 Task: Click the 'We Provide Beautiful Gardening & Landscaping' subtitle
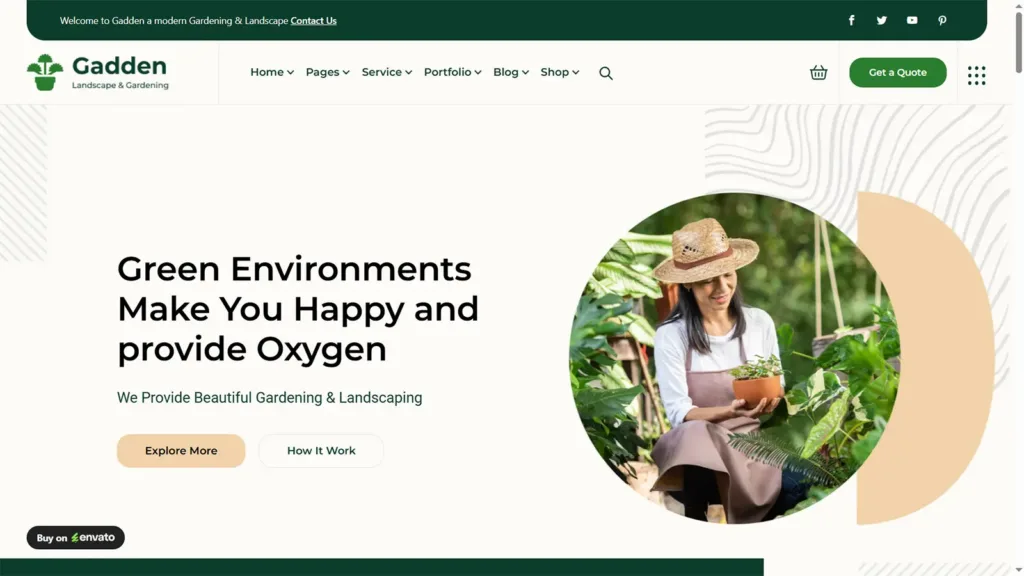[270, 398]
